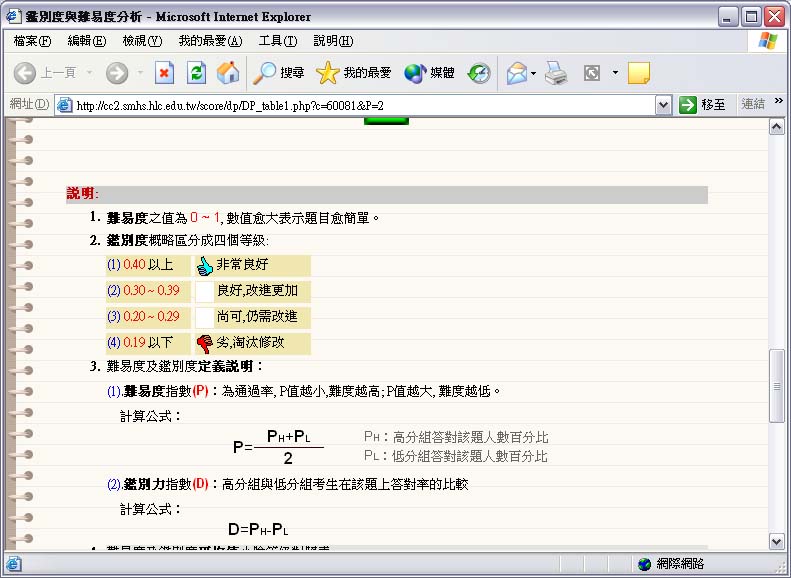Viewport: 791px width, 578px height.
Task: Refresh the current page
Action: pyautogui.click(x=197, y=73)
